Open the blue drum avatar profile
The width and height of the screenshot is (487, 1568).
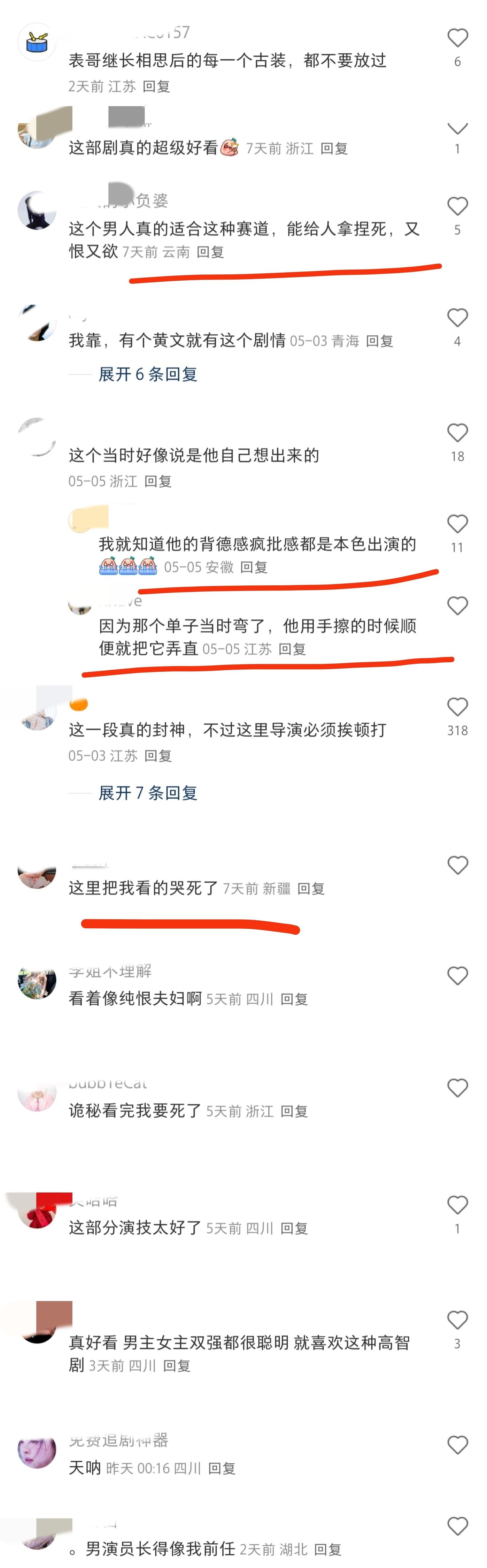(x=37, y=43)
